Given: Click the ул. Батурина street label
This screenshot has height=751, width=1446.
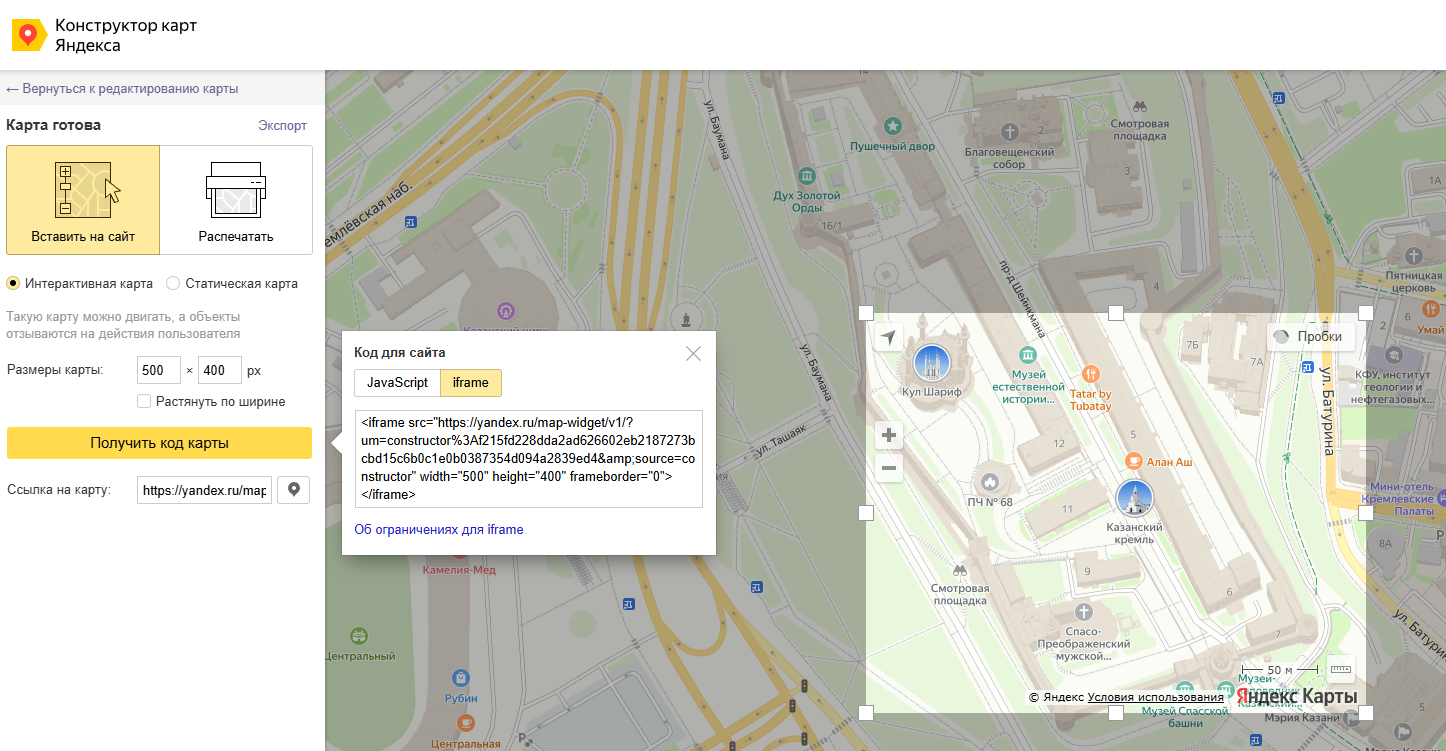Looking at the screenshot, I should (1328, 411).
